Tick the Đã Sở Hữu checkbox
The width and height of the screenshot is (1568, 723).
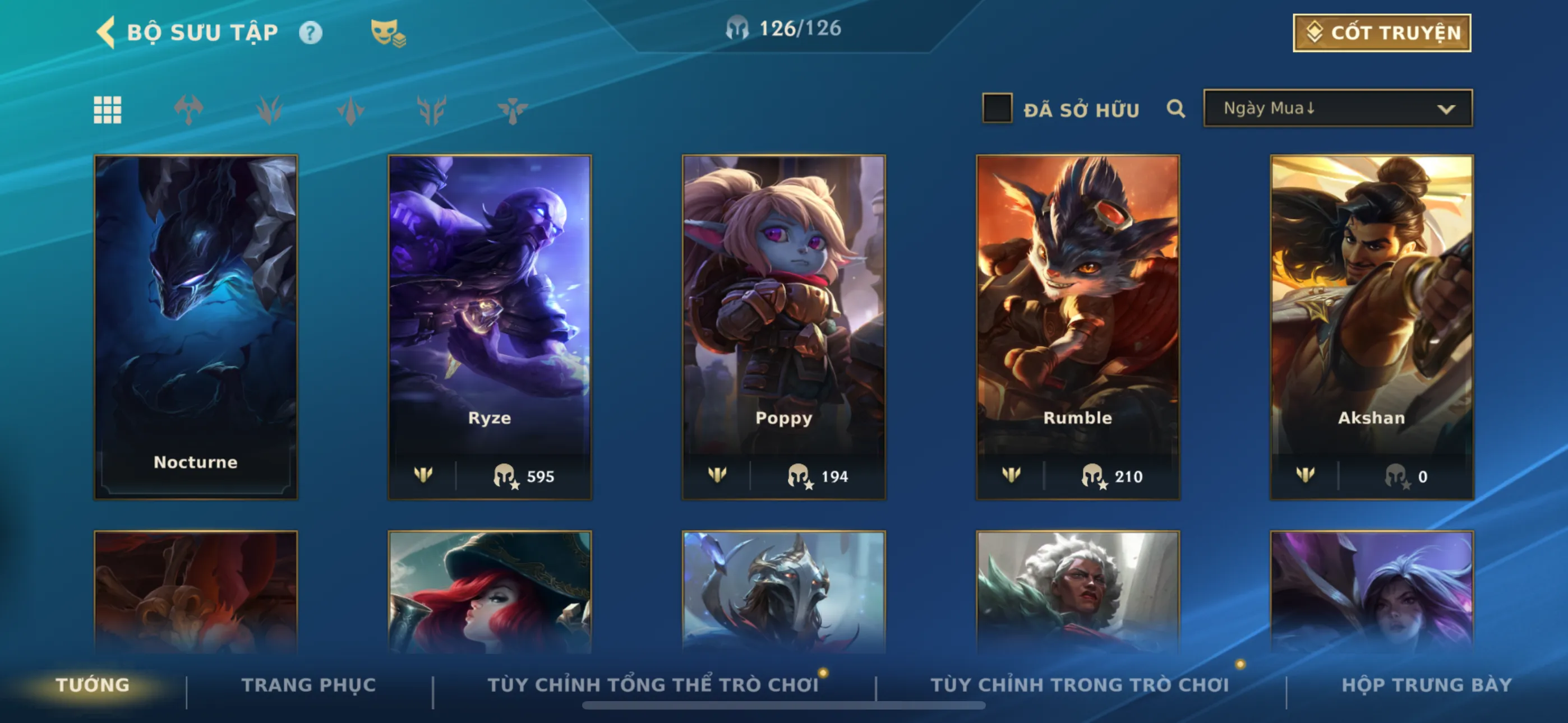(997, 108)
